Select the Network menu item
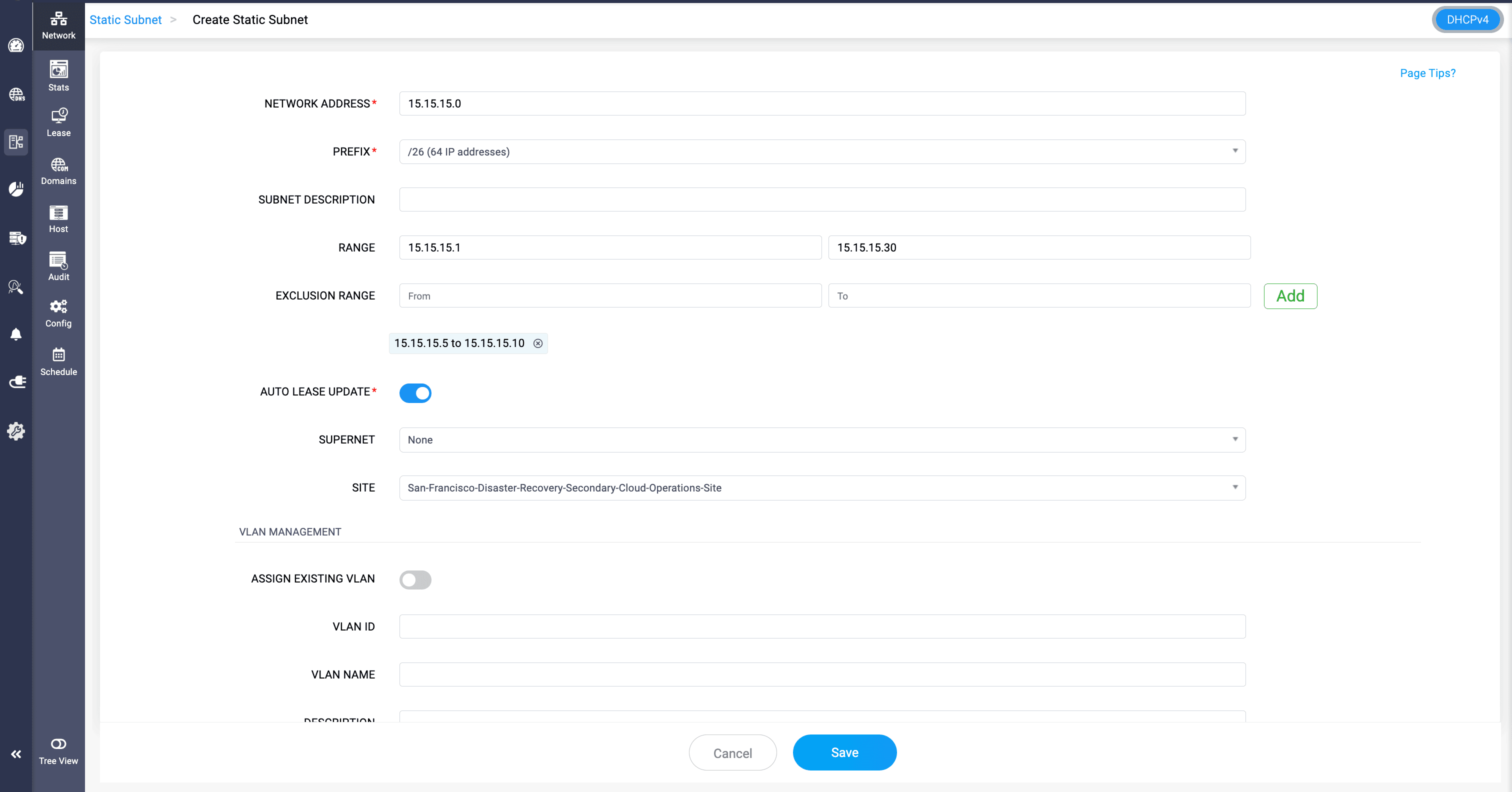1512x792 pixels. pos(58,24)
